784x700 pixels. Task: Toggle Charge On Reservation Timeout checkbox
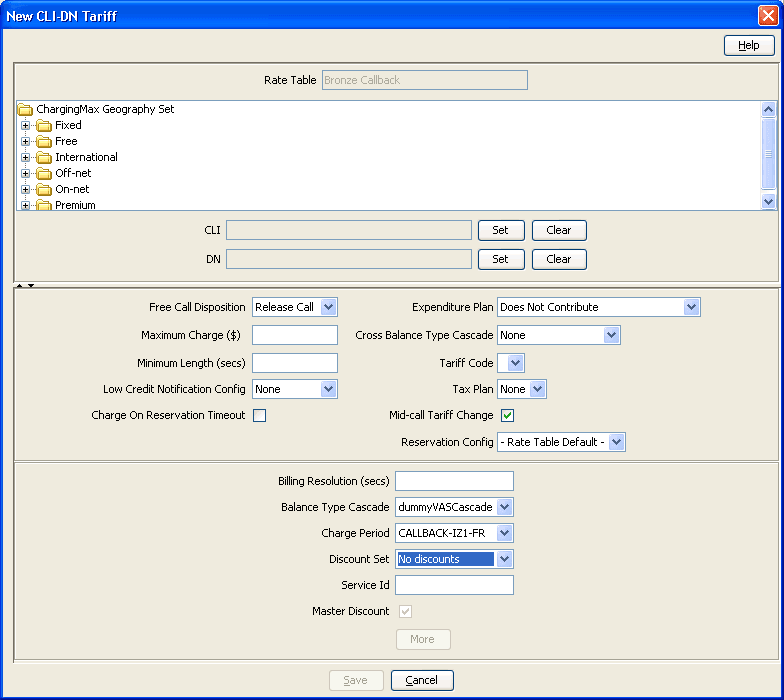(x=260, y=416)
